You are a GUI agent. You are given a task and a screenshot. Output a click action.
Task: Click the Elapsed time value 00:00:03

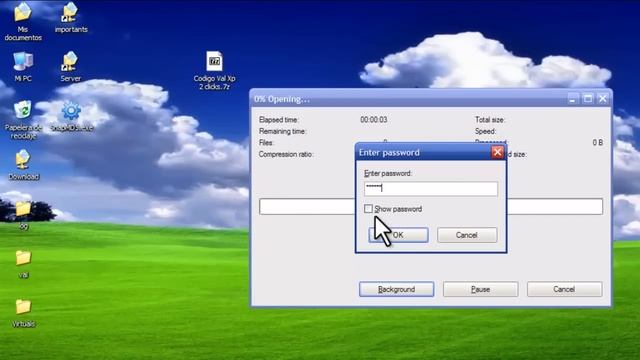373,120
